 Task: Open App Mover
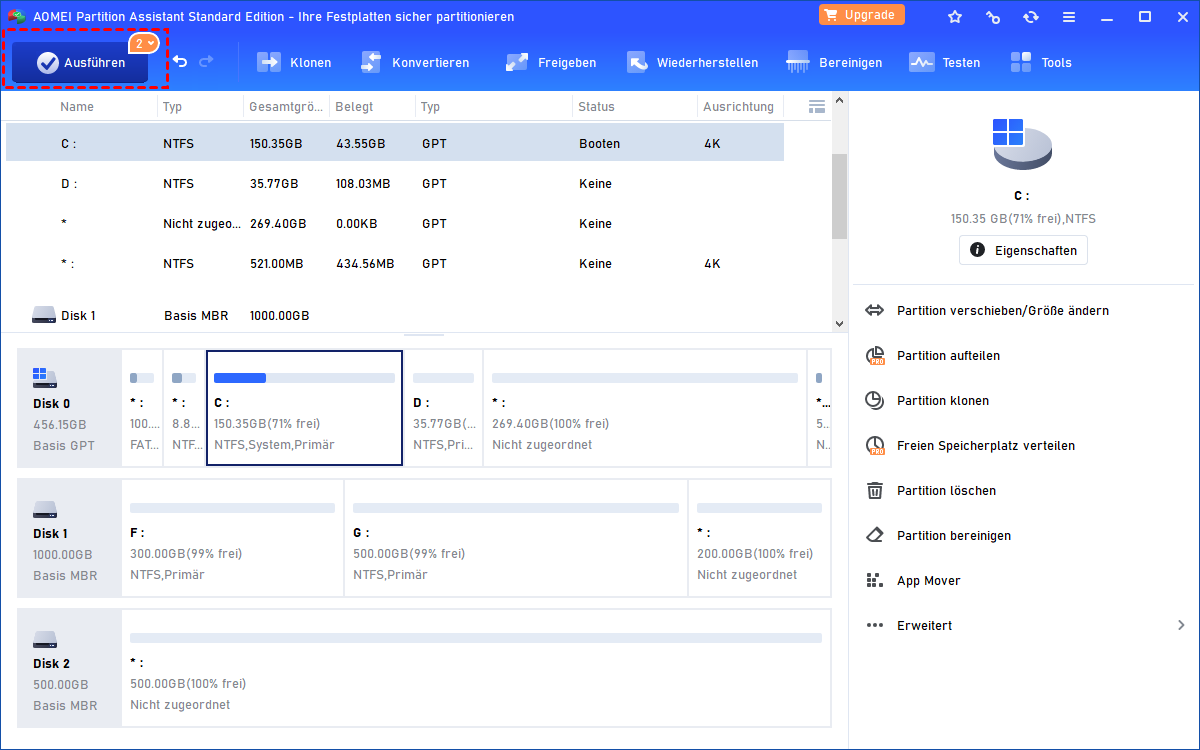929,581
